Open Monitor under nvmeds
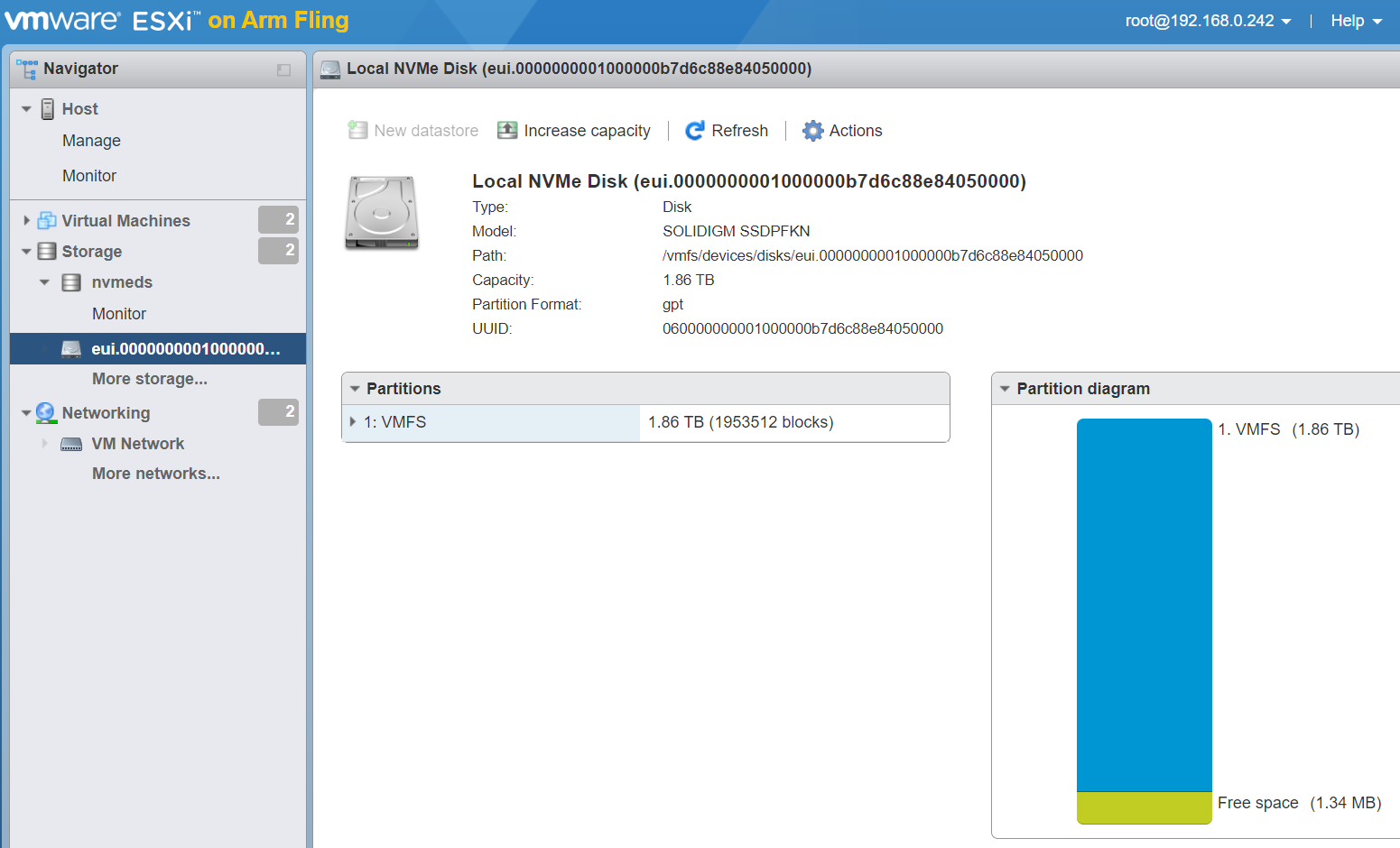Screen dimensions: 1400x848 [119, 314]
